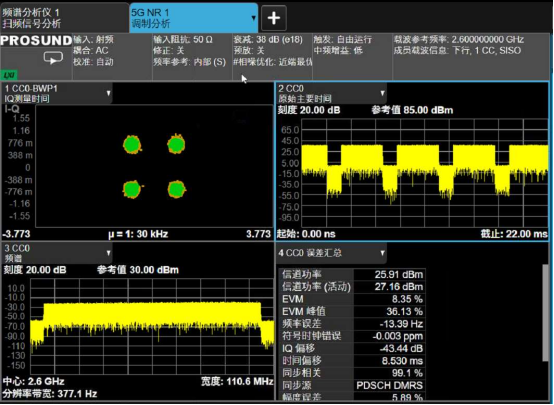The width and height of the screenshot is (554, 405).
Task: Open the 5G NR 1 tab dropdown arrow
Action: 253,18
